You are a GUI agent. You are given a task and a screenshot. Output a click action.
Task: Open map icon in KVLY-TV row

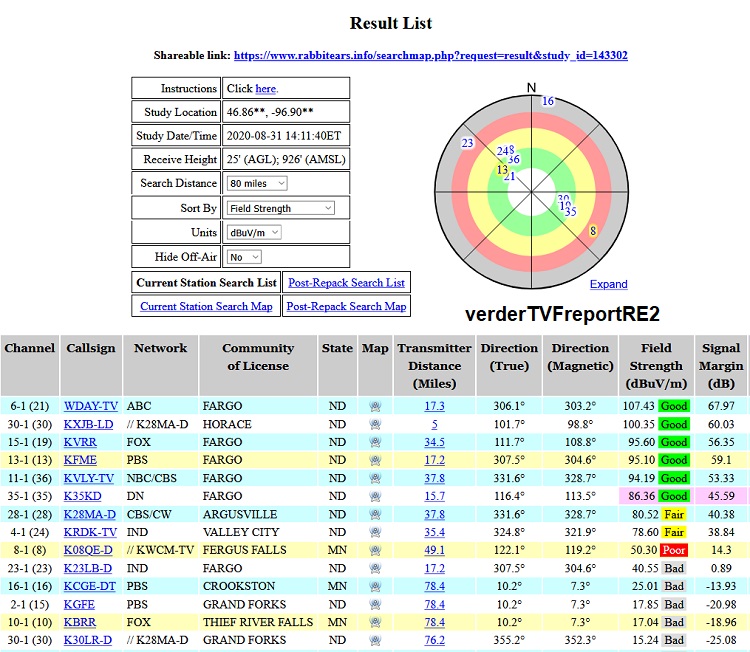coord(375,478)
